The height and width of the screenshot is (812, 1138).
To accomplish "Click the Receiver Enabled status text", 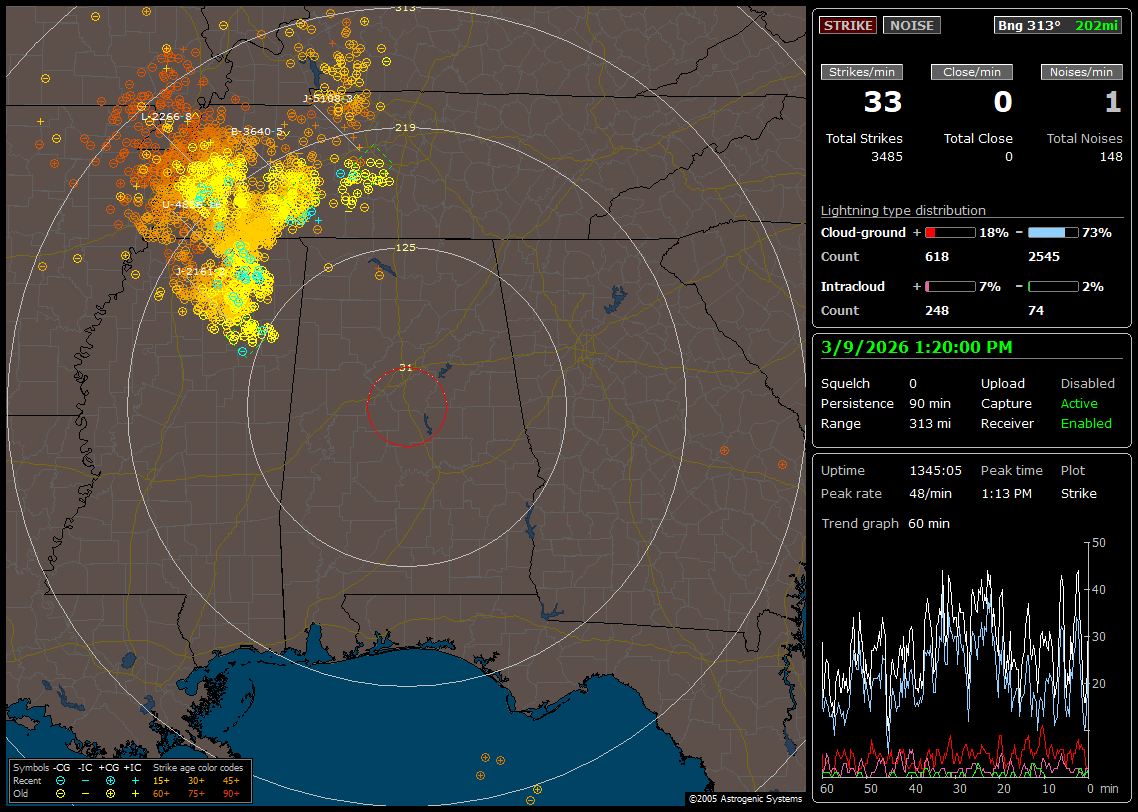I will click(1086, 423).
